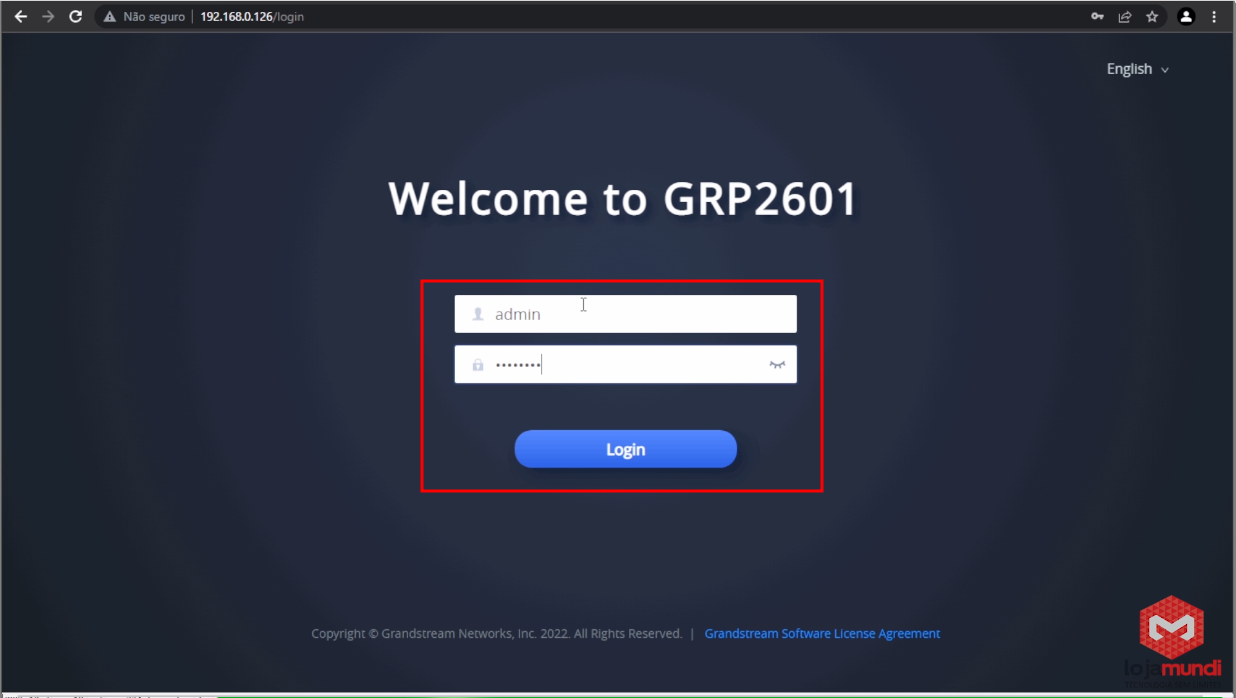Bookmark this page with star icon
Viewport: 1236px width, 698px height.
click(1152, 17)
